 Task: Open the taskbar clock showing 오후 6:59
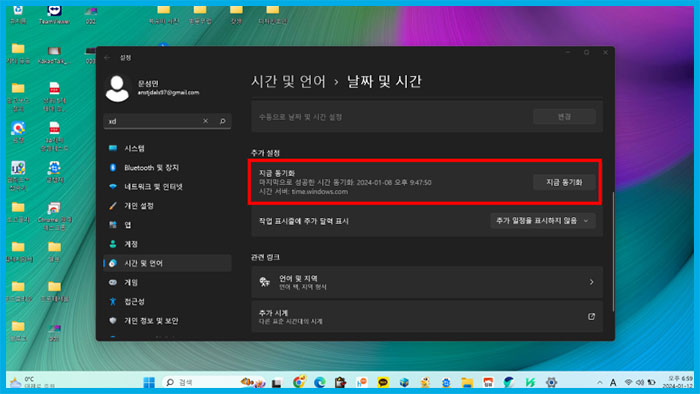678,382
